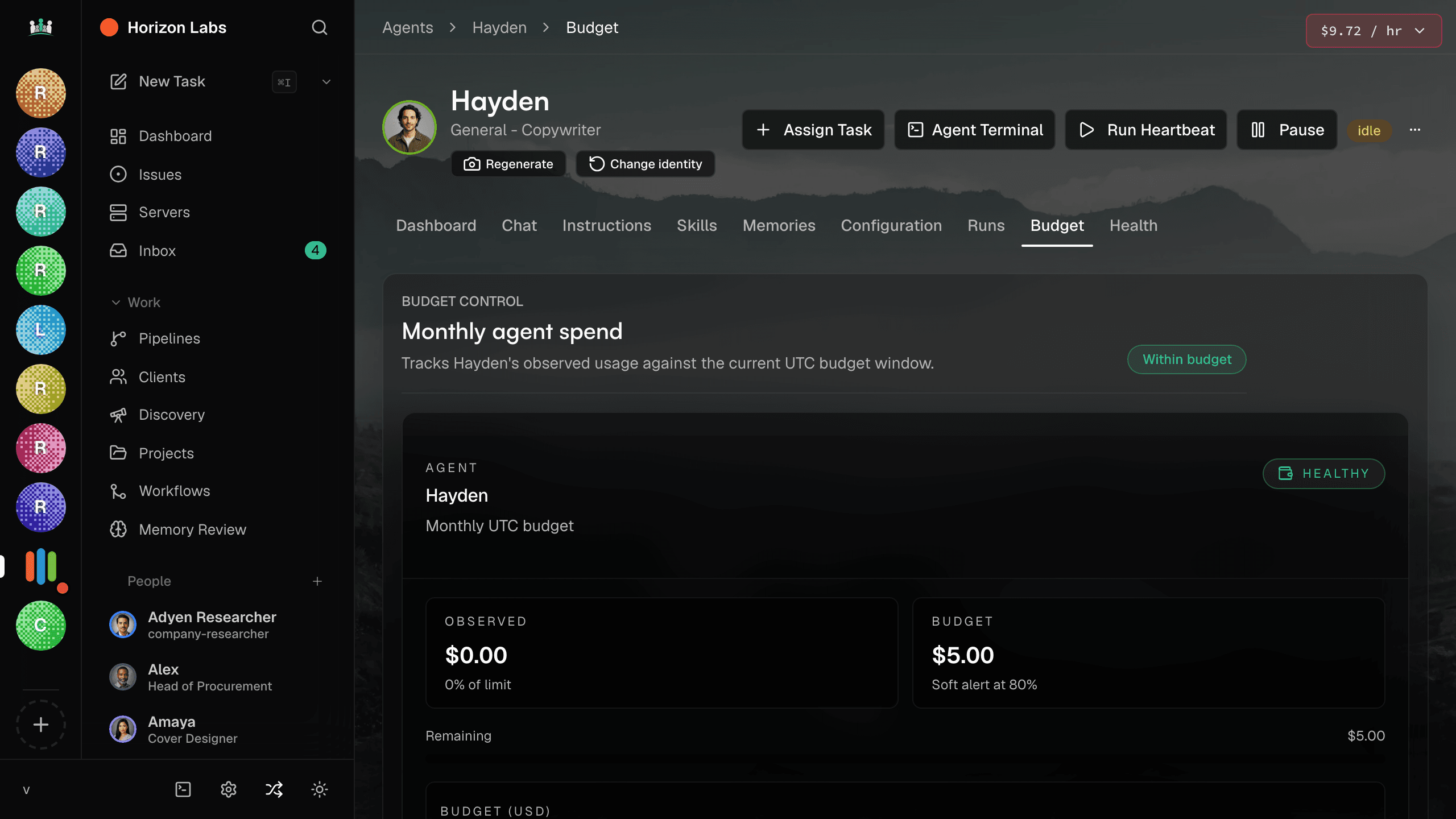Open the search icon beside Horizon Labs

(319, 27)
